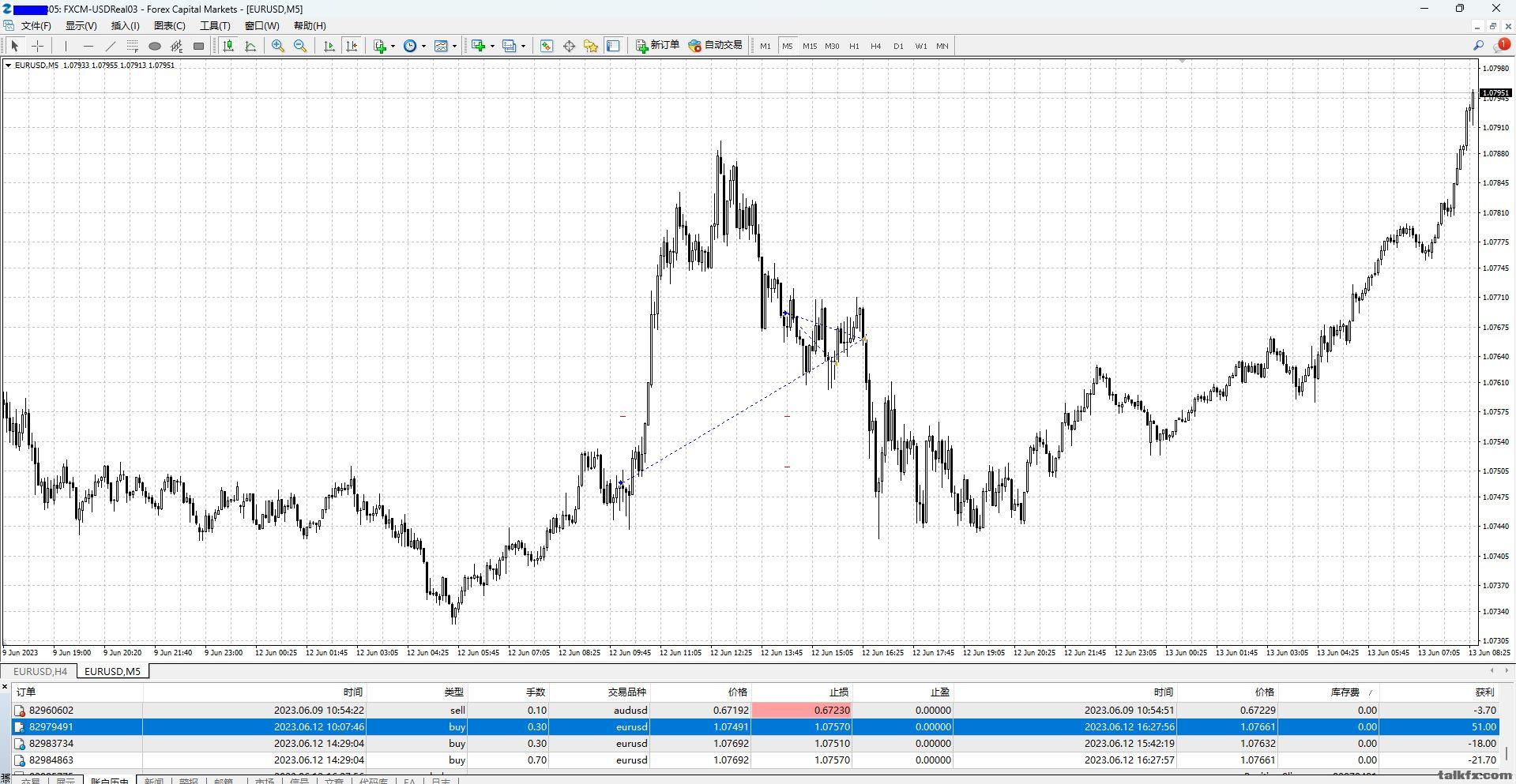Switch timeframe to MN
The image size is (1516, 784).
point(942,46)
